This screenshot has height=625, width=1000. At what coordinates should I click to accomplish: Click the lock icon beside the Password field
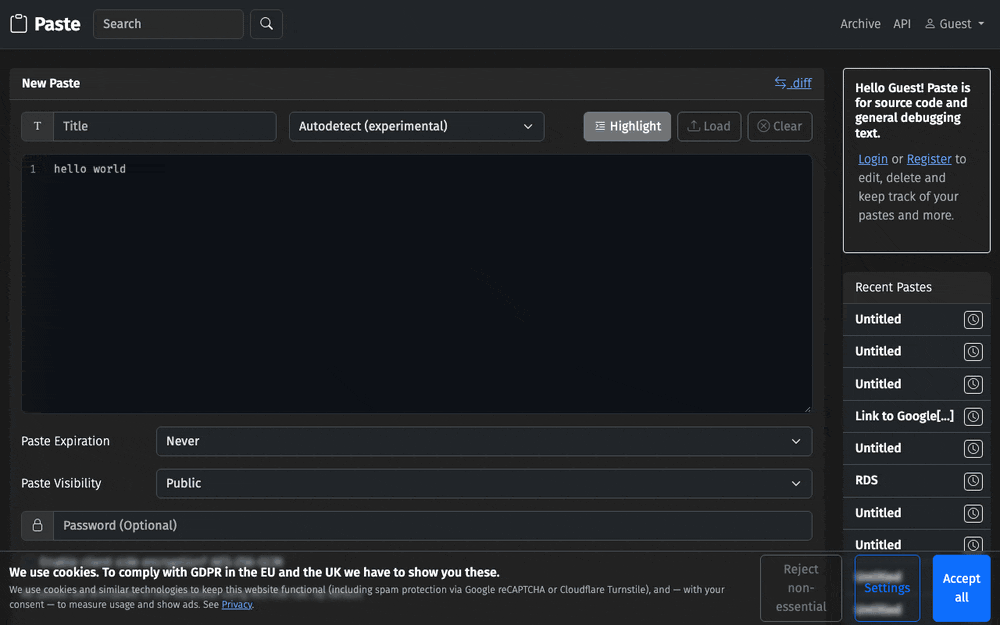[x=38, y=526]
